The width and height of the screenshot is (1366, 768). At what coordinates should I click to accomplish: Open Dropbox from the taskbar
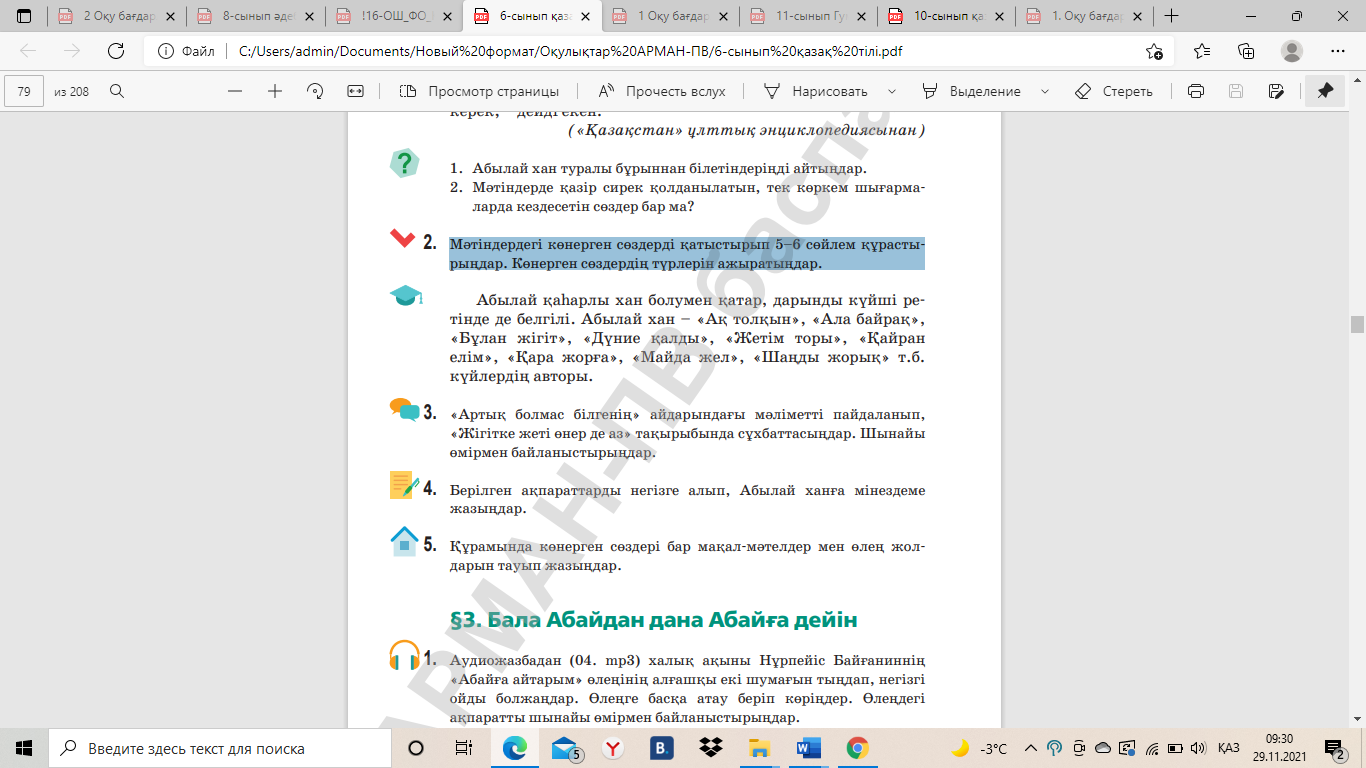tap(711, 748)
